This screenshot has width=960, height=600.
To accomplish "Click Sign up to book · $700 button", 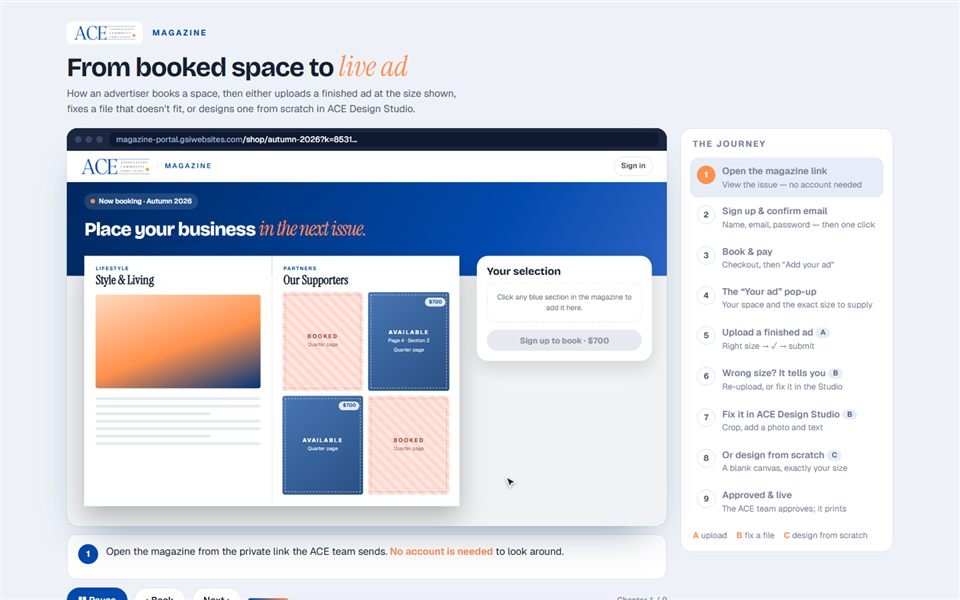I will (564, 340).
